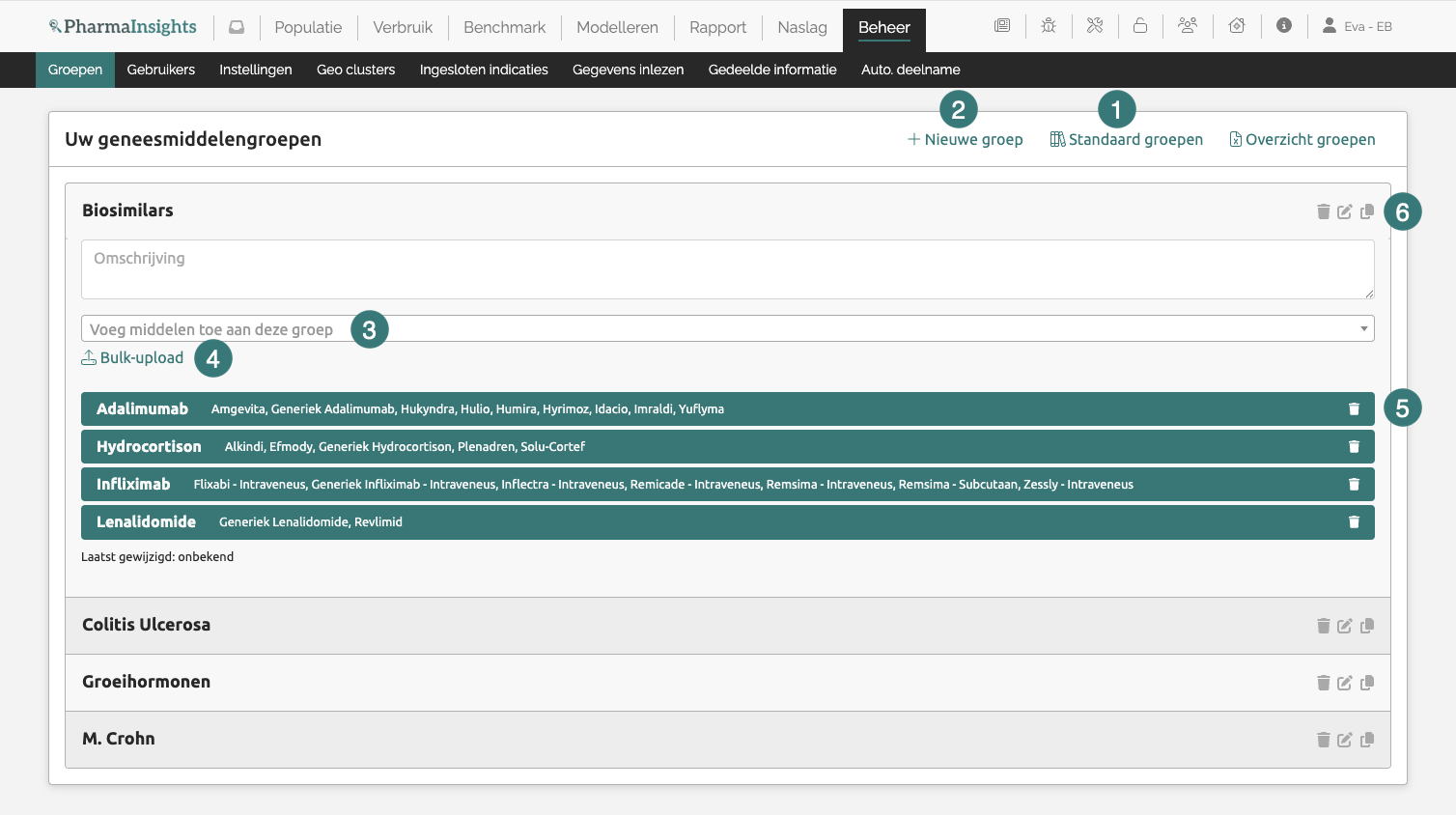Open the wrench and screwdriver tools icon
The image size is (1456, 815).
tap(1095, 26)
